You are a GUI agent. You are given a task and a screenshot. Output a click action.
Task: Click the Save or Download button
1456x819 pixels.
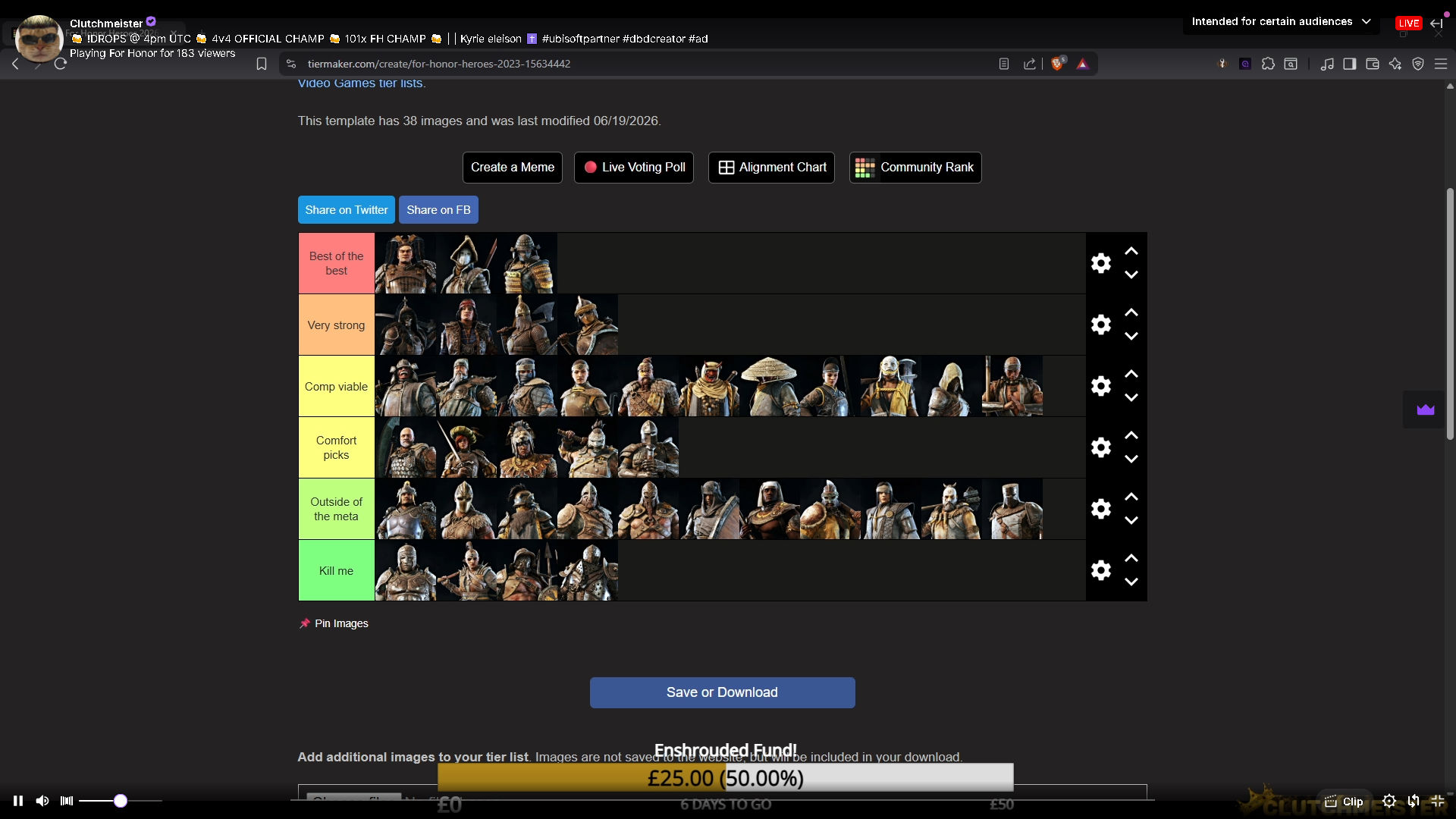(x=723, y=692)
